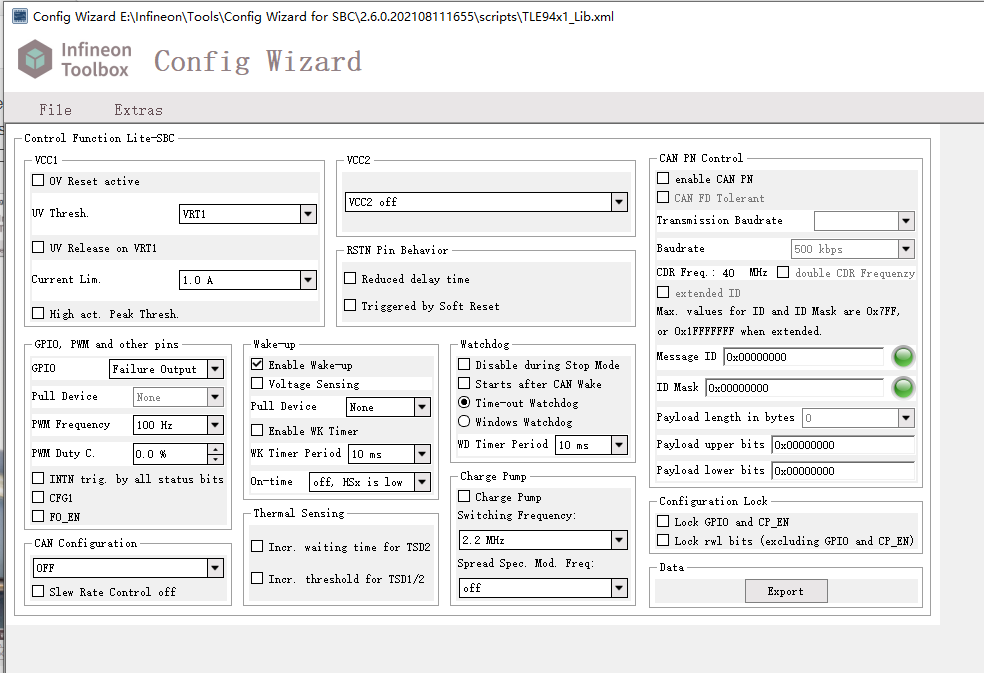The height and width of the screenshot is (673, 984).
Task: Click PWM Duty C. value field
Action: click(171, 454)
